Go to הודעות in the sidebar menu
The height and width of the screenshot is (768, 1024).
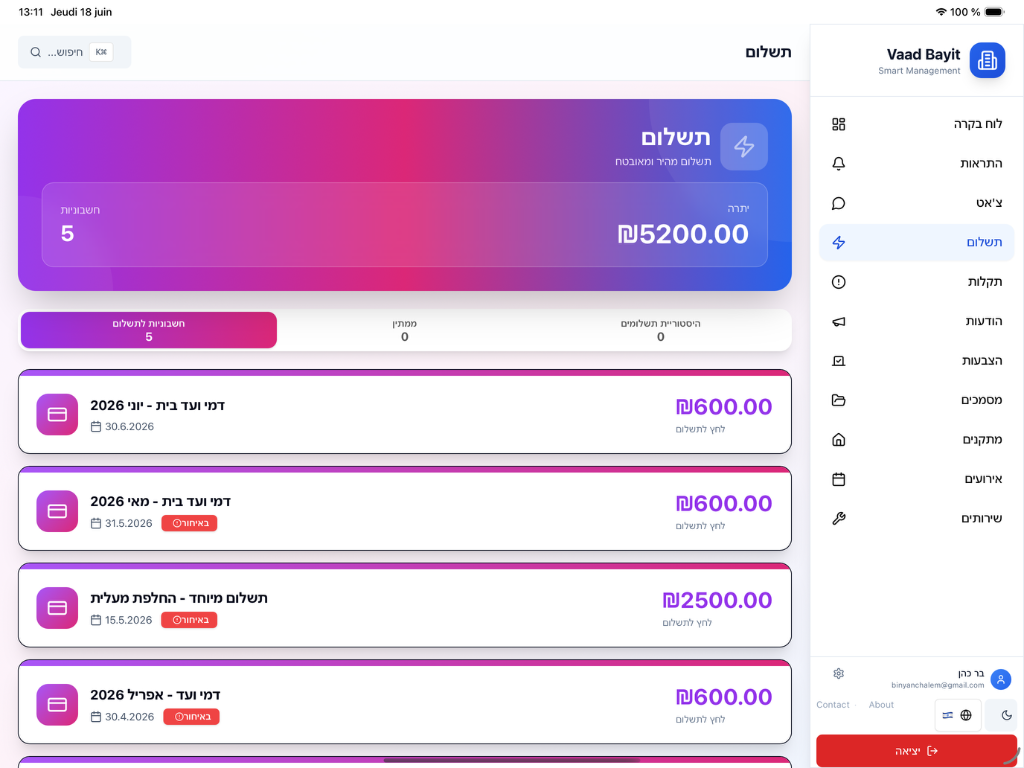(x=917, y=321)
